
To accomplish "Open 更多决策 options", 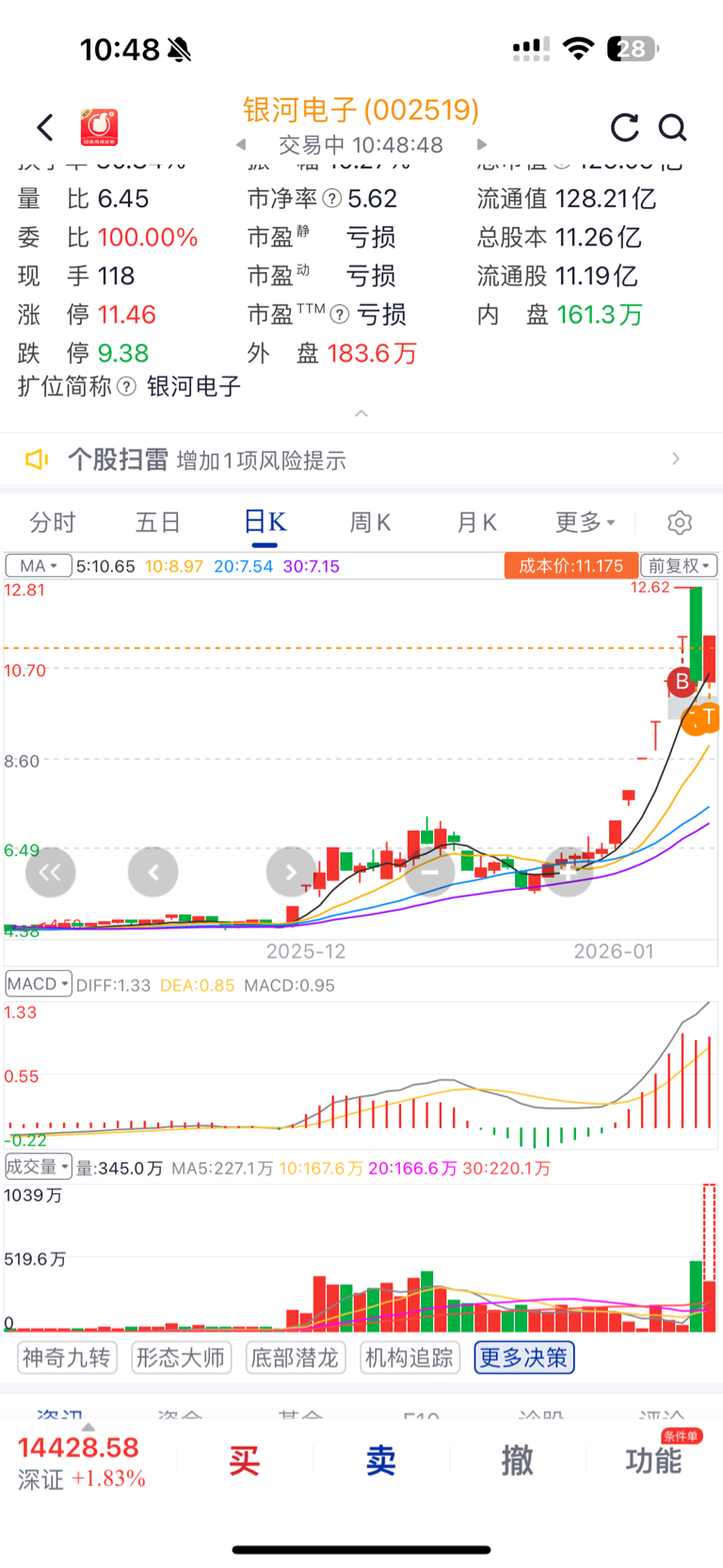I will 524,1357.
